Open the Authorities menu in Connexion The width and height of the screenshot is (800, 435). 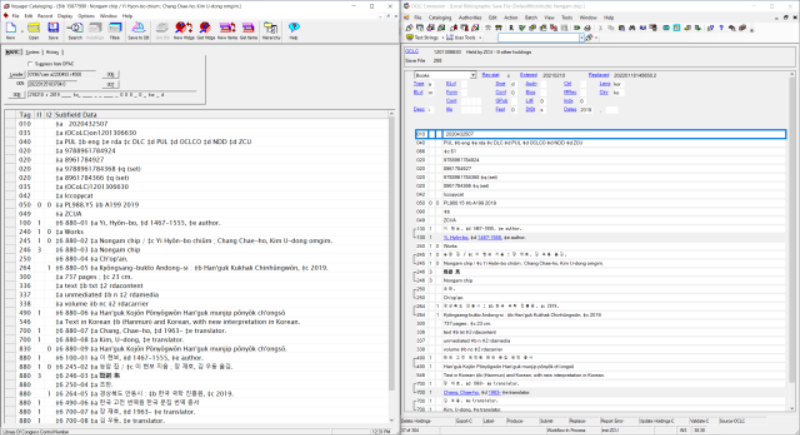point(470,17)
